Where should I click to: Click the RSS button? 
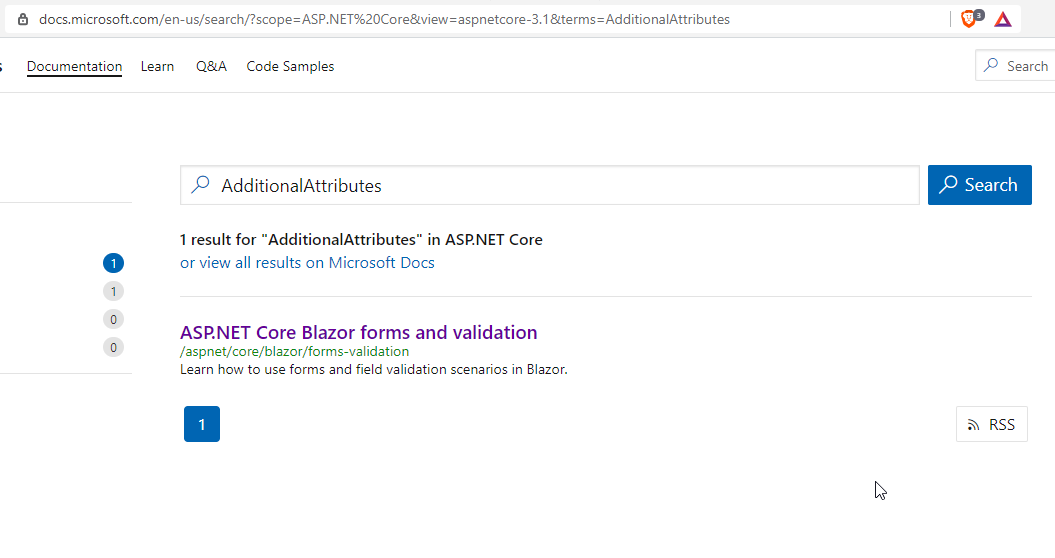991,424
